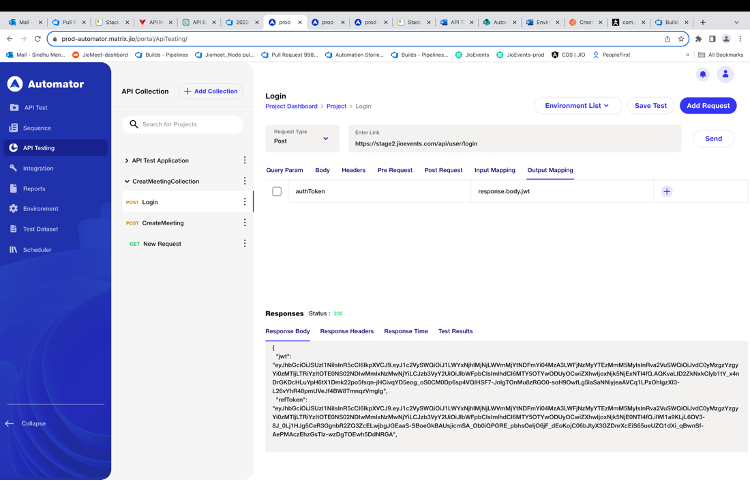
Task: Click the Collapse arrow icon
Action: coord(9,423)
